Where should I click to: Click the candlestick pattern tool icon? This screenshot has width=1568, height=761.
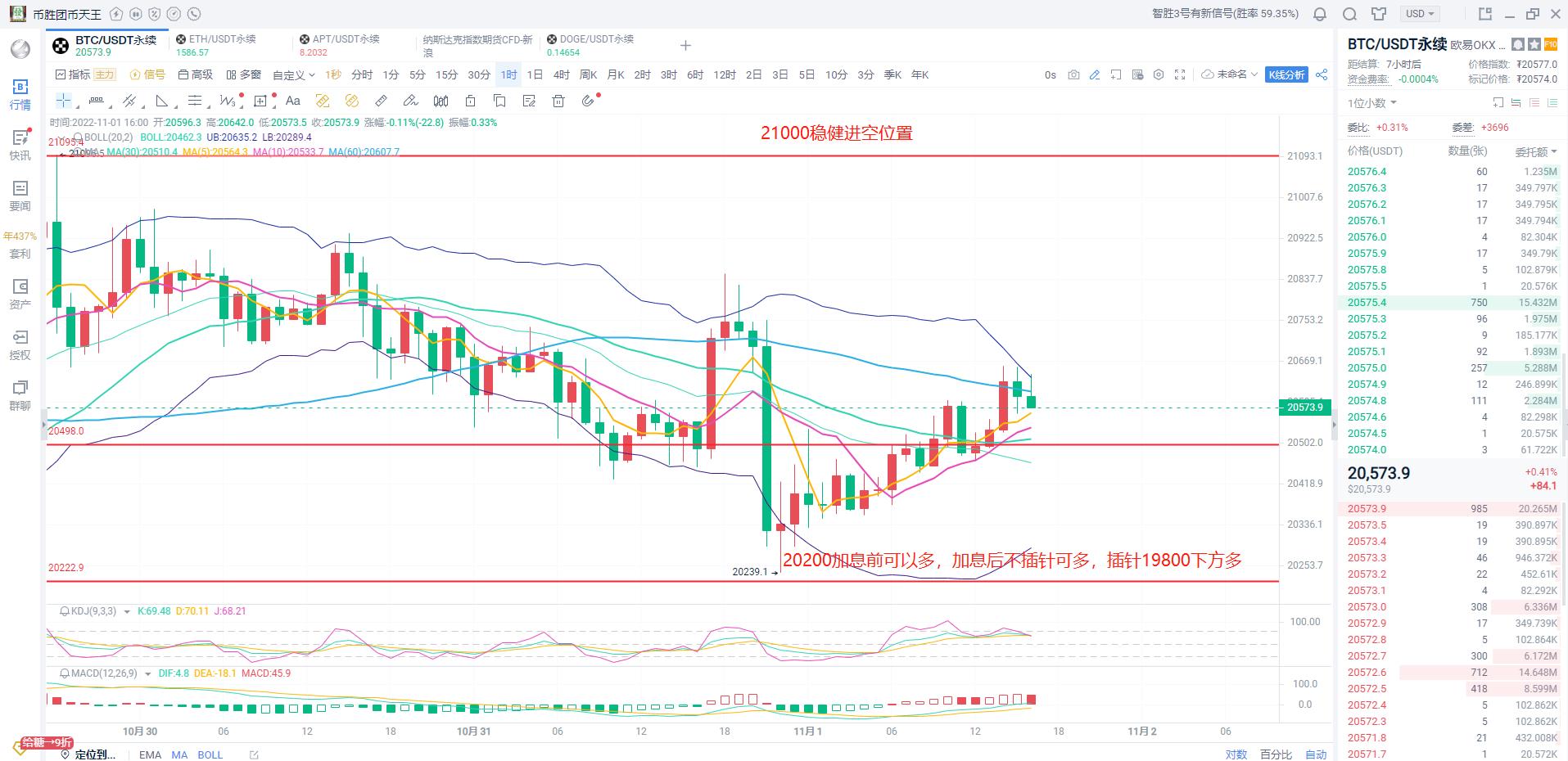[x=441, y=101]
